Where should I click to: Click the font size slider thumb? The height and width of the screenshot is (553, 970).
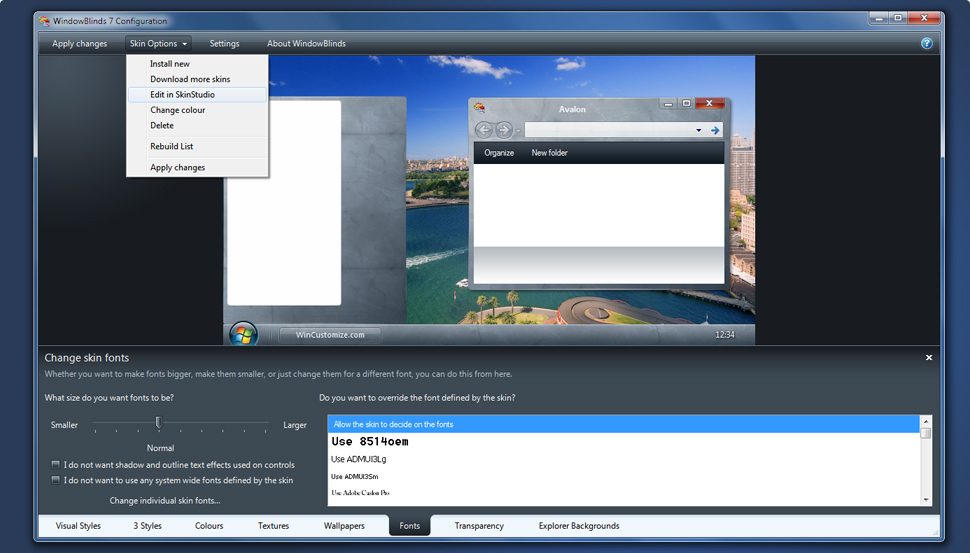point(158,422)
